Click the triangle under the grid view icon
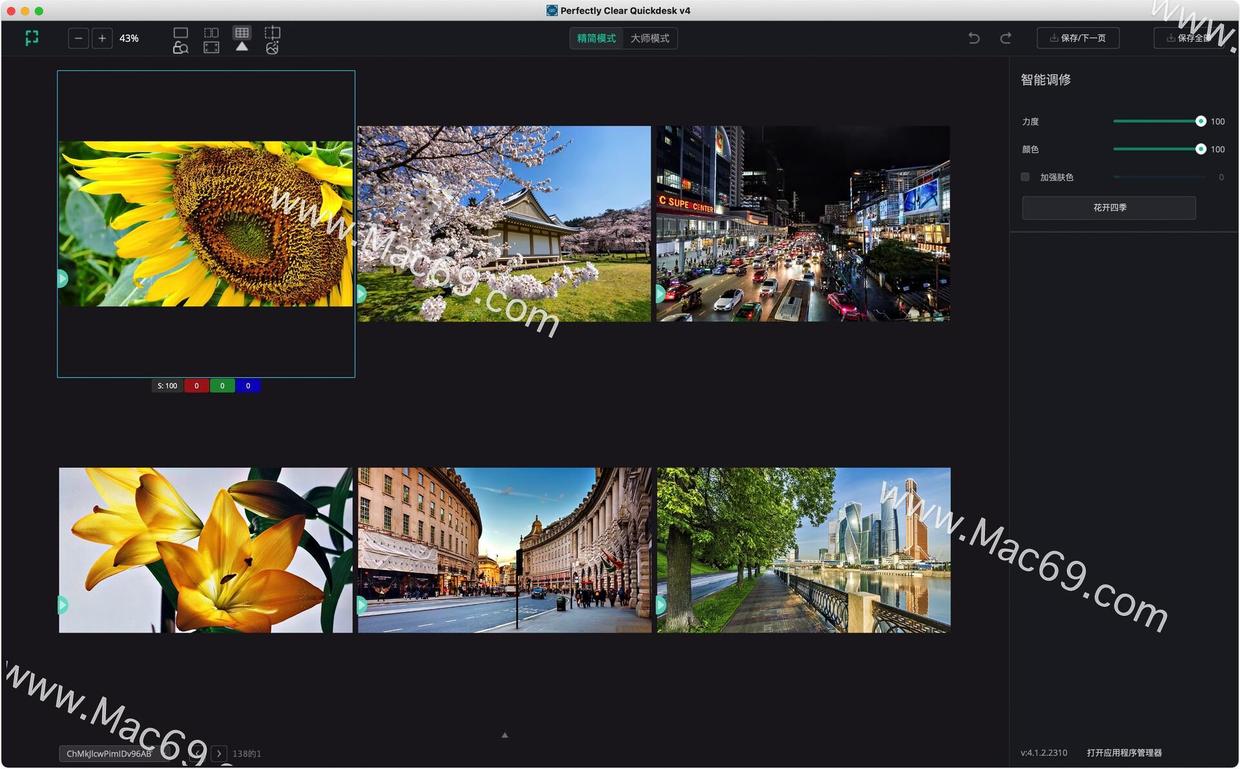The image size is (1240, 769). click(x=241, y=46)
